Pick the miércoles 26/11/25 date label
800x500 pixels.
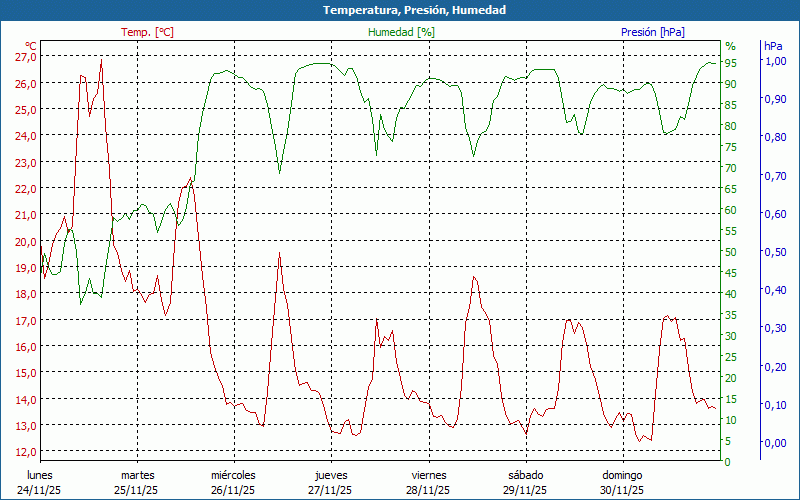[x=233, y=482]
